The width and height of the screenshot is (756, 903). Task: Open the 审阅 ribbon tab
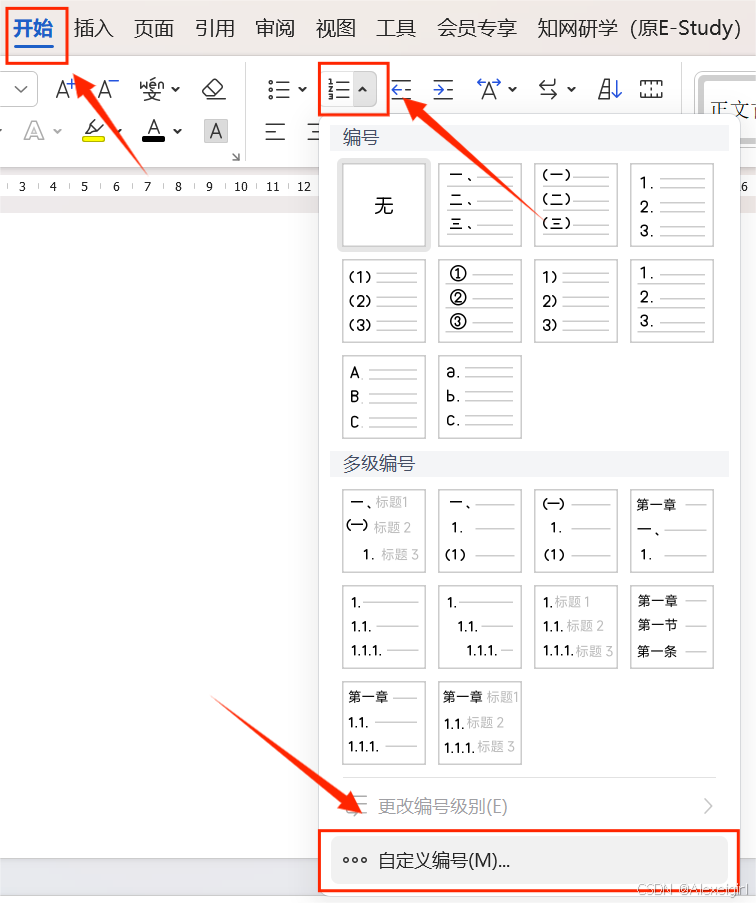(x=275, y=28)
